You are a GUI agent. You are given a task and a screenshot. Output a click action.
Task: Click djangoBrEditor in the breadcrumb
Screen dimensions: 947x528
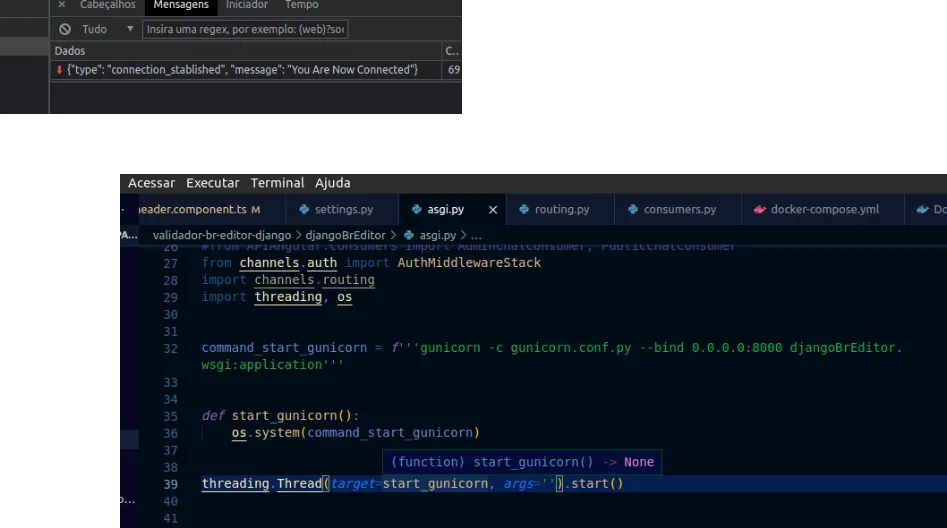coord(345,235)
